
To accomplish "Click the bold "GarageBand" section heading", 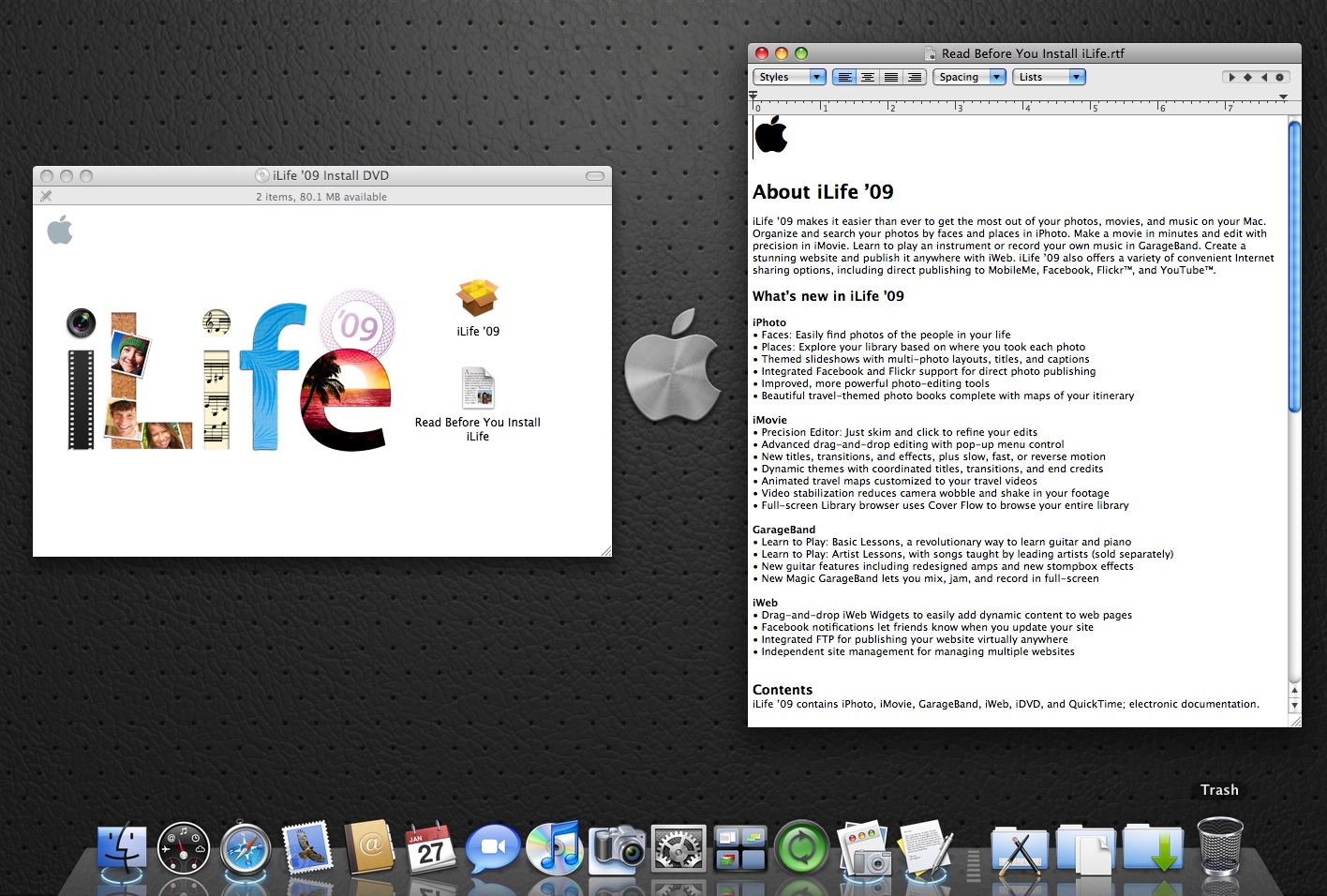I will click(x=784, y=530).
